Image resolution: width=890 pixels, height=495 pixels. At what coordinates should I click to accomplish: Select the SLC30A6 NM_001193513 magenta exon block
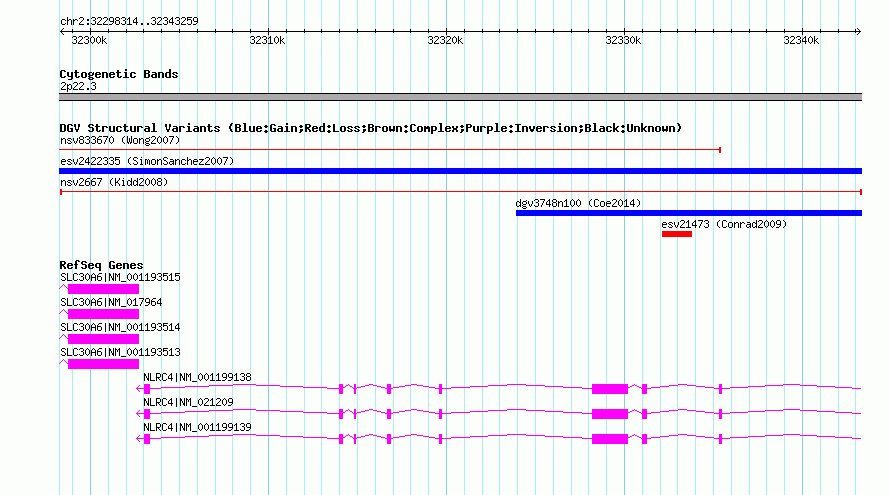pos(103,364)
